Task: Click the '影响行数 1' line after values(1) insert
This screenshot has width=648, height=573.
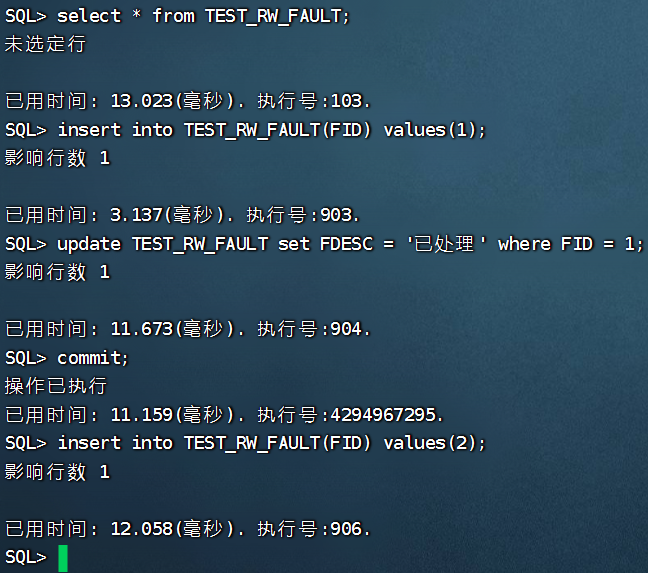Action: point(57,158)
